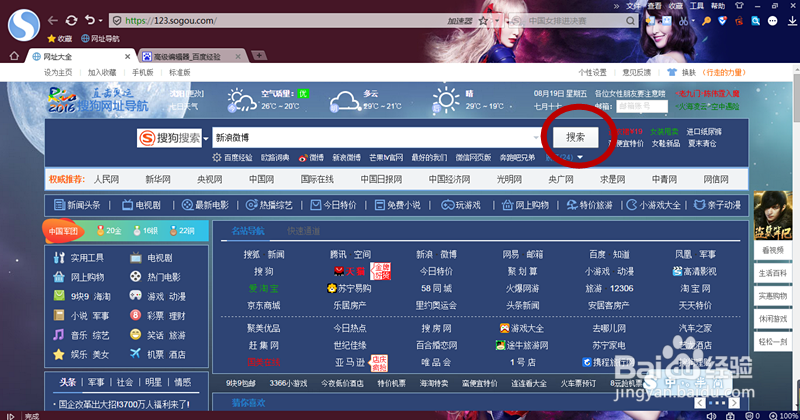The height and width of the screenshot is (420, 800).
Task: Click 音乐 music note icon in sidebar
Action: click(x=59, y=335)
